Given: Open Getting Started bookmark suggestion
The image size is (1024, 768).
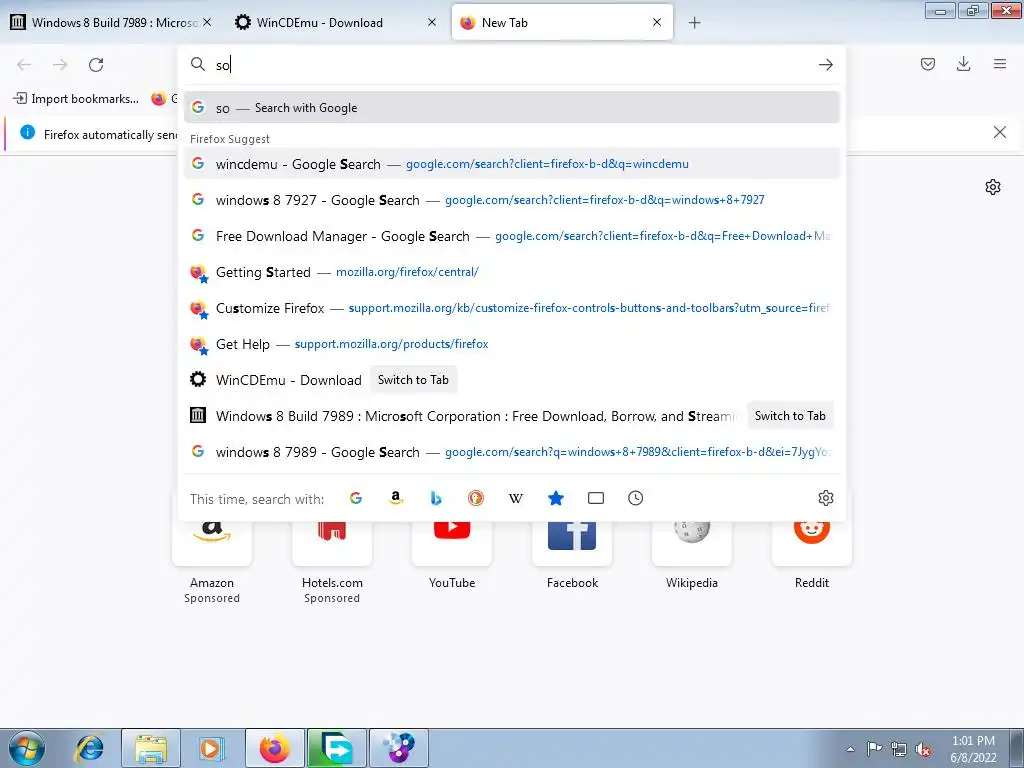Looking at the screenshot, I should (511, 272).
